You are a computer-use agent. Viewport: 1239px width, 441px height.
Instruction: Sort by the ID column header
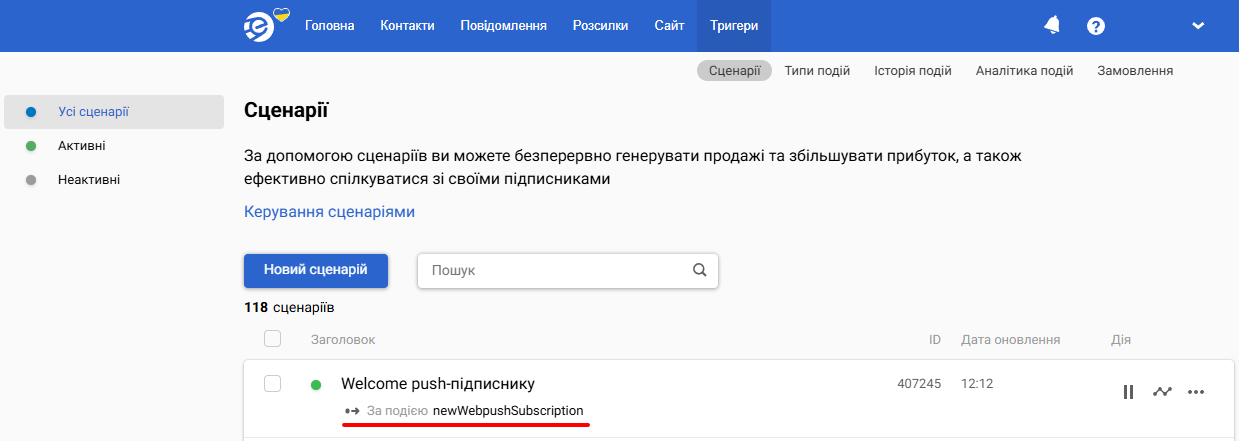pos(935,340)
